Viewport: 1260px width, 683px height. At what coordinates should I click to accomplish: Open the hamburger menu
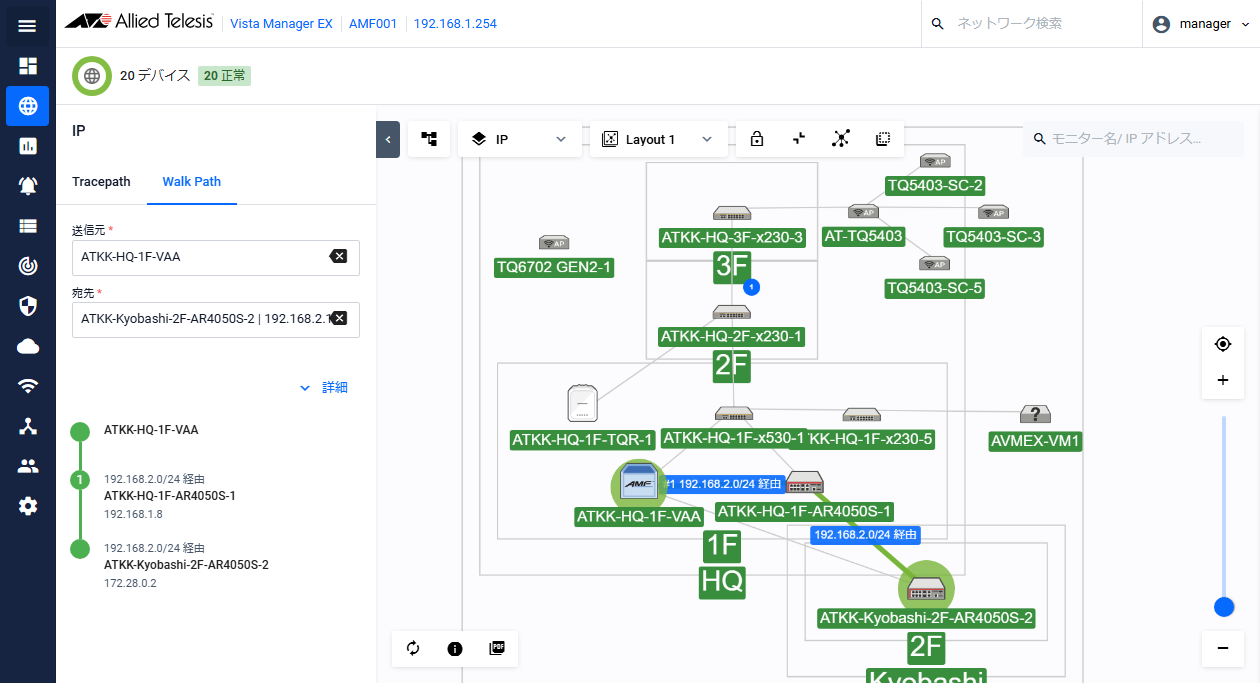coord(27,25)
